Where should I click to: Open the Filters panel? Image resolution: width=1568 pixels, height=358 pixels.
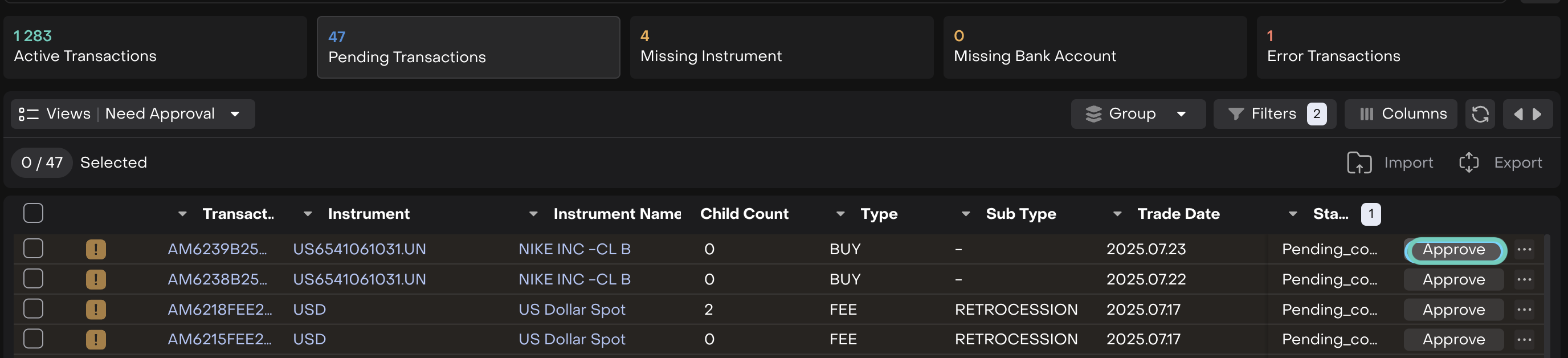coord(1274,114)
